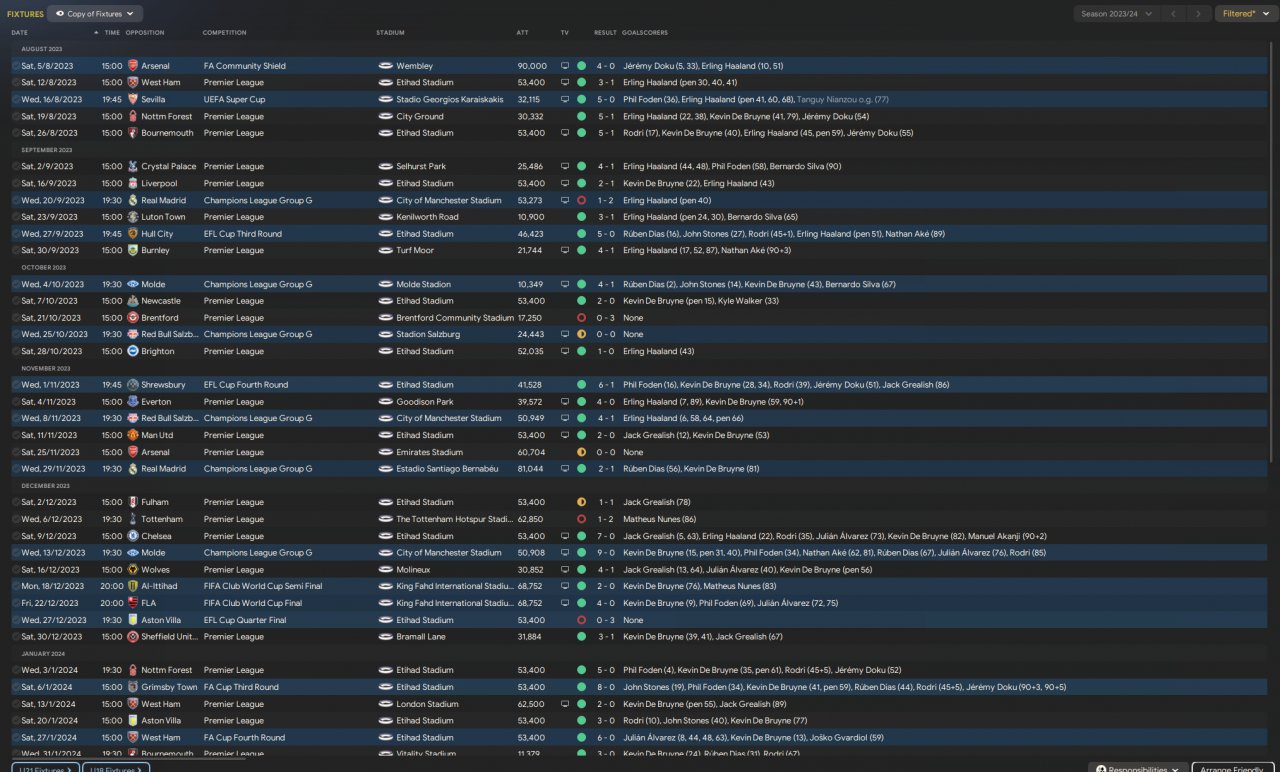This screenshot has height=772, width=1280.
Task: Tick the selector for Sat, 2/9/2023 fixture
Action: tap(16, 167)
